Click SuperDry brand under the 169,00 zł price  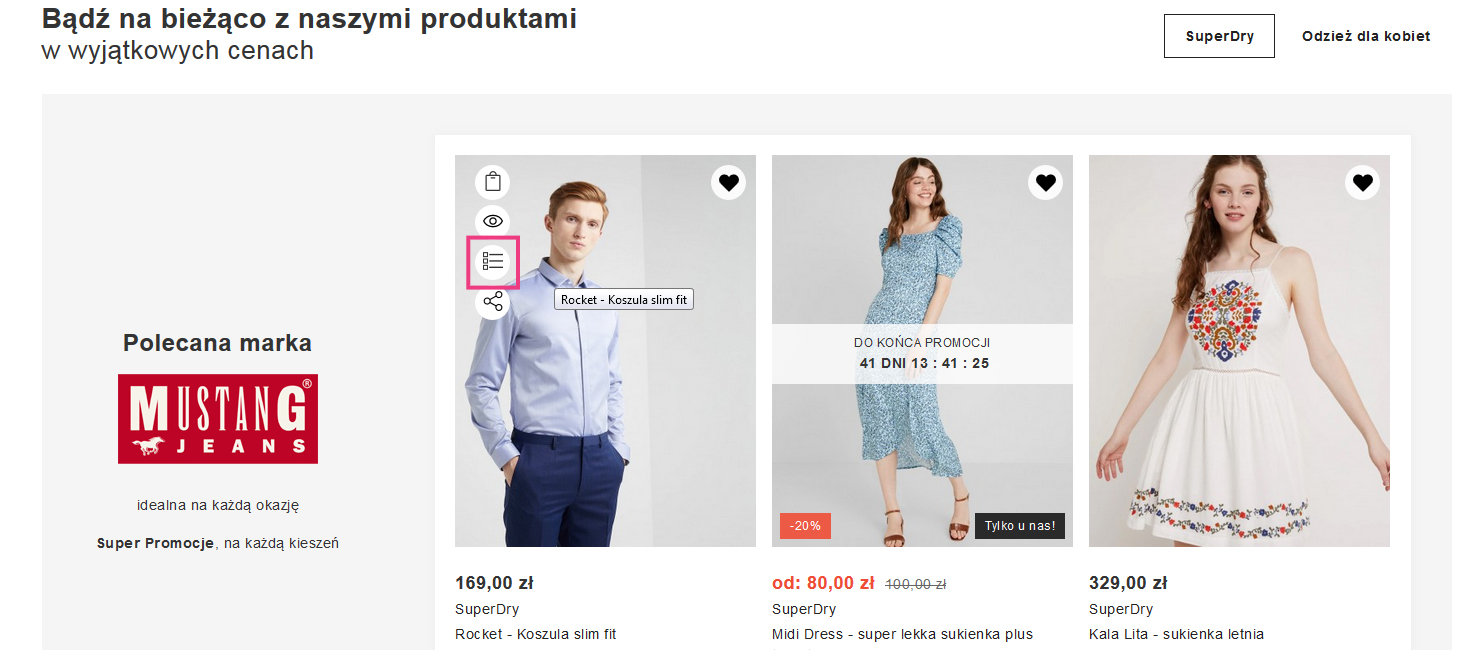(x=487, y=609)
